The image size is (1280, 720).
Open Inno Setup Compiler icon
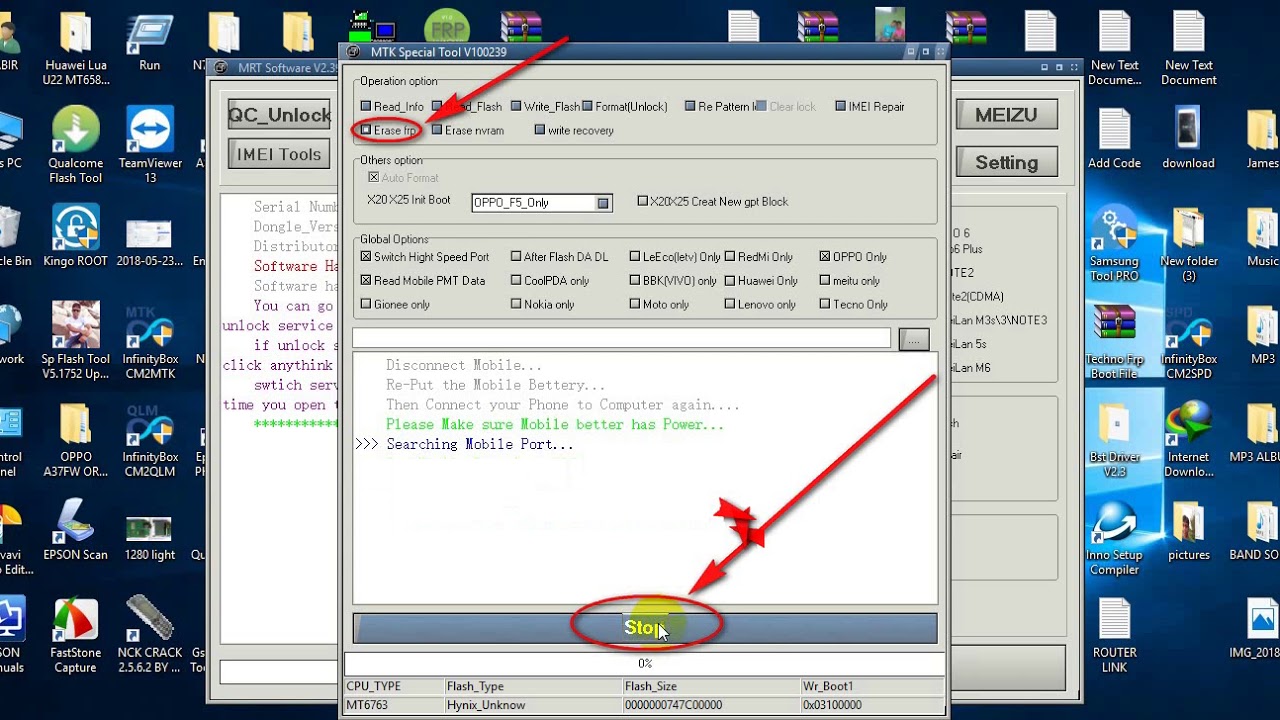click(1114, 537)
